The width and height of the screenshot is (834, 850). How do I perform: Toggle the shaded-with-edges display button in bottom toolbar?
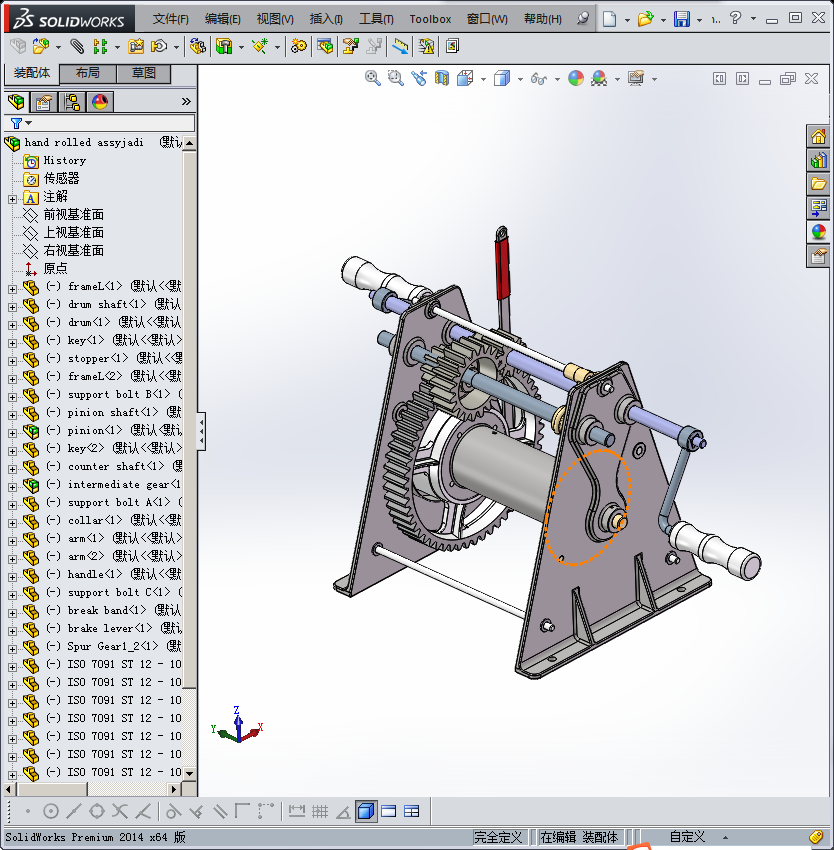click(366, 811)
